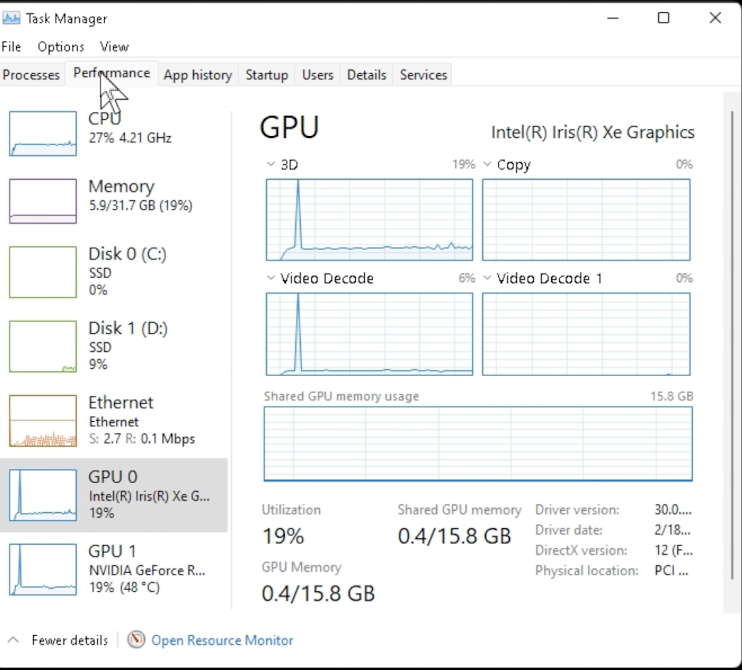
Task: Switch to the Processes tab
Action: [x=32, y=75]
